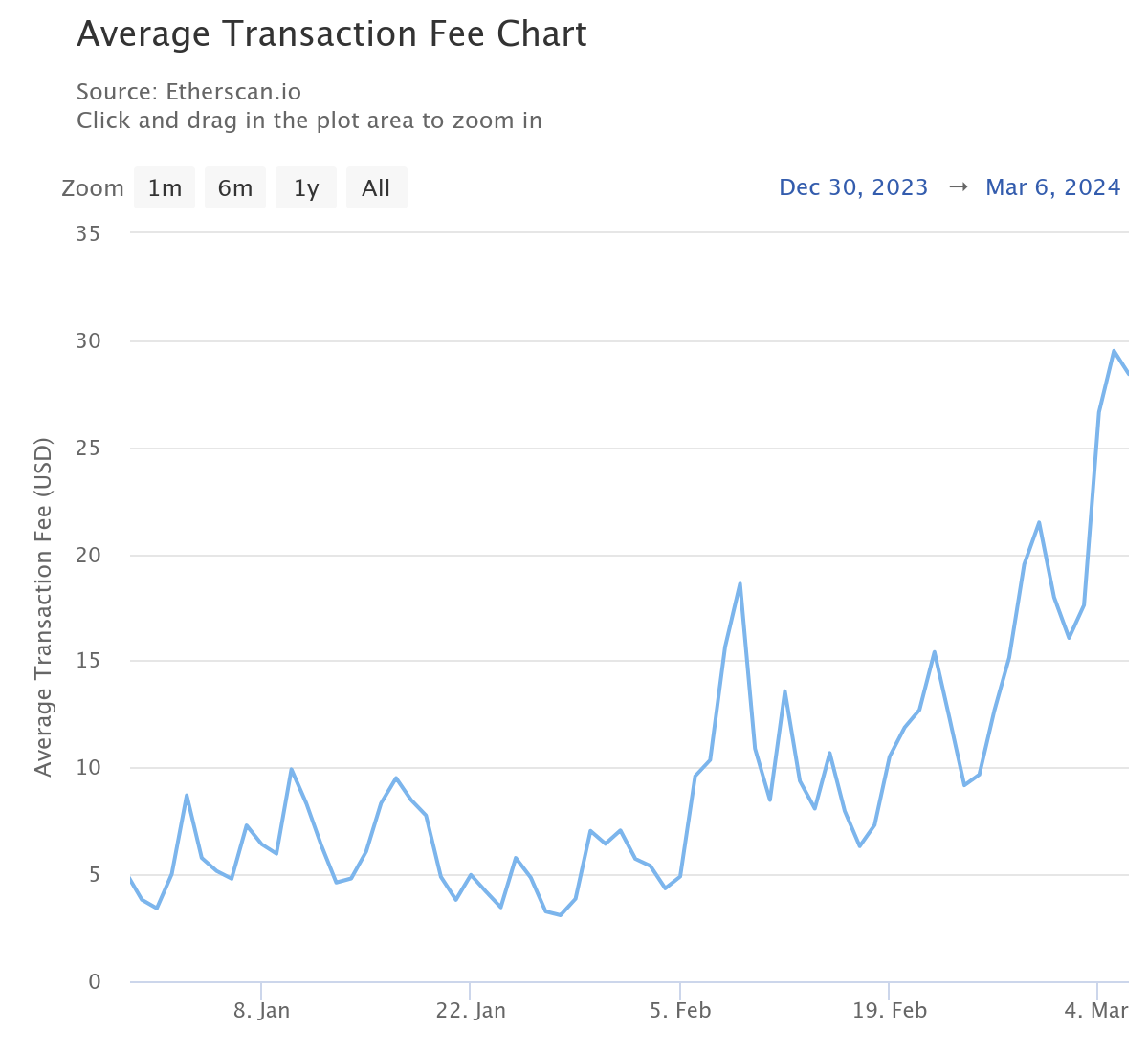
Task: Click the 22. Jan axis label
Action: [x=472, y=1010]
